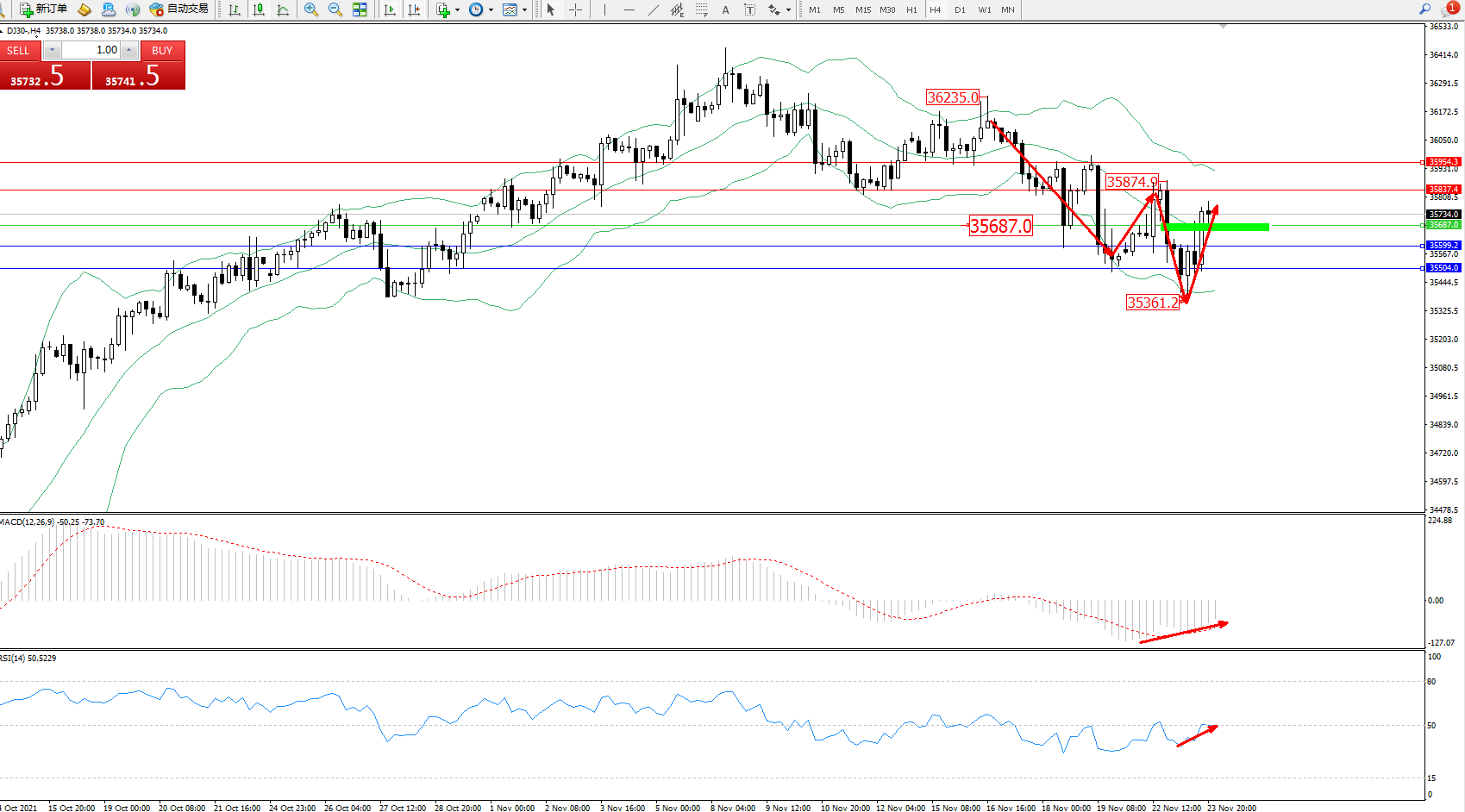The width and height of the screenshot is (1465, 812).
Task: Toggle AutoTrading (自动交易) button
Action: click(x=179, y=9)
